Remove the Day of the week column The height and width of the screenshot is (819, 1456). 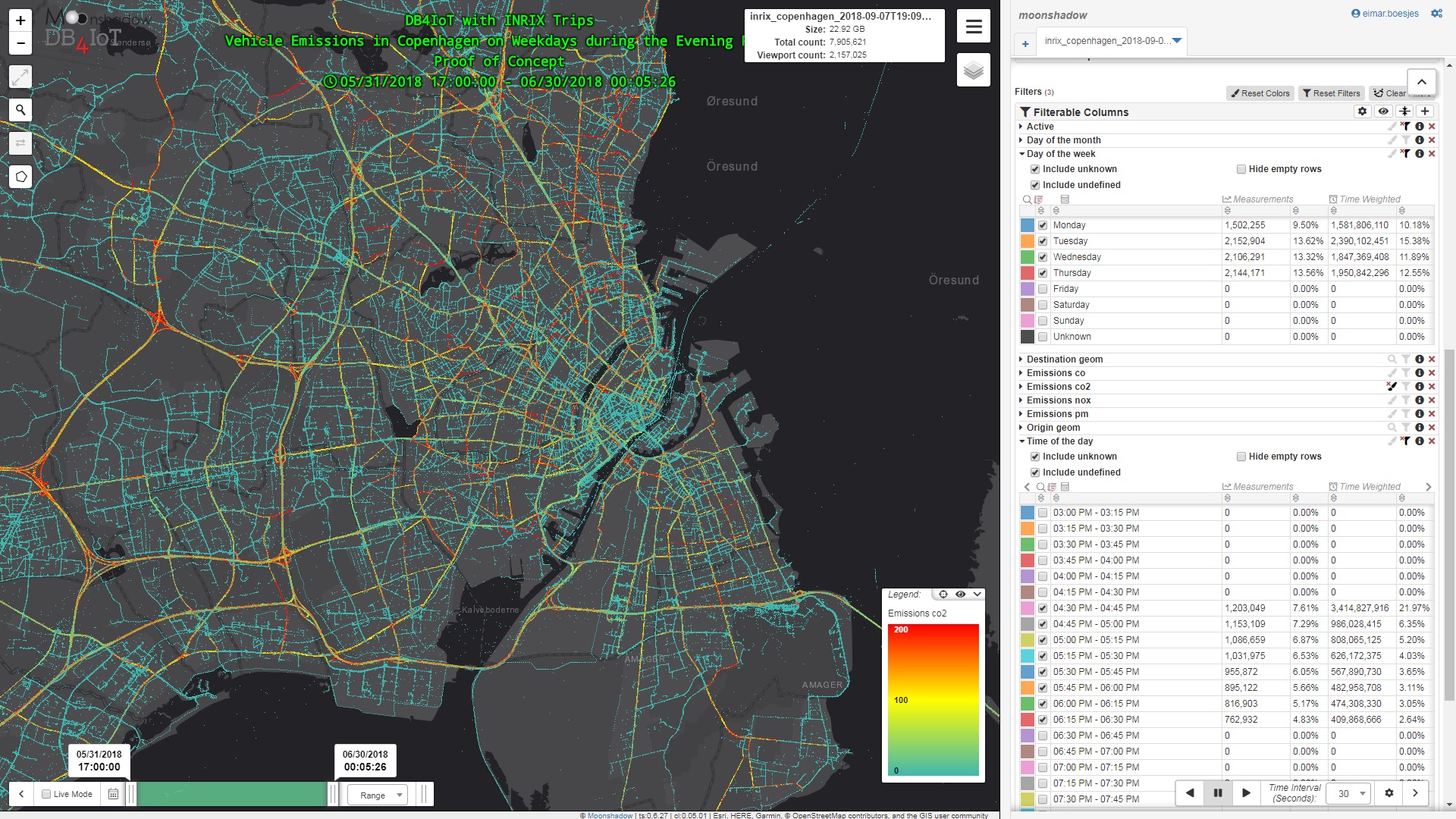click(x=1432, y=154)
